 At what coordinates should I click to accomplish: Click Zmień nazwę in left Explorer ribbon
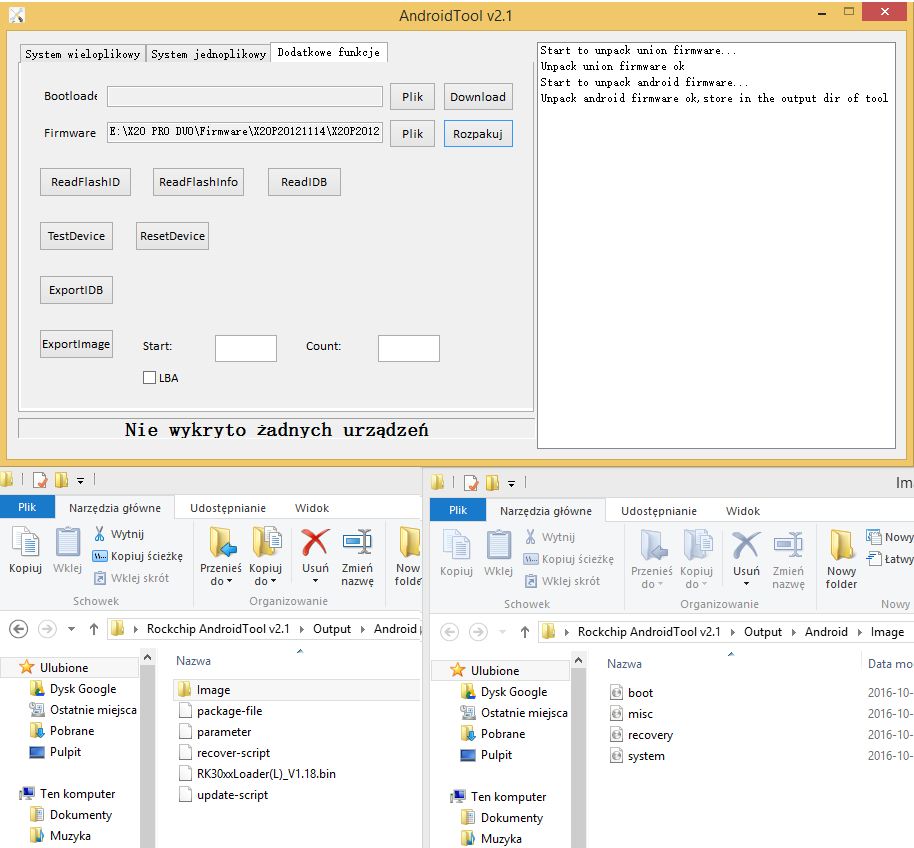(x=357, y=556)
